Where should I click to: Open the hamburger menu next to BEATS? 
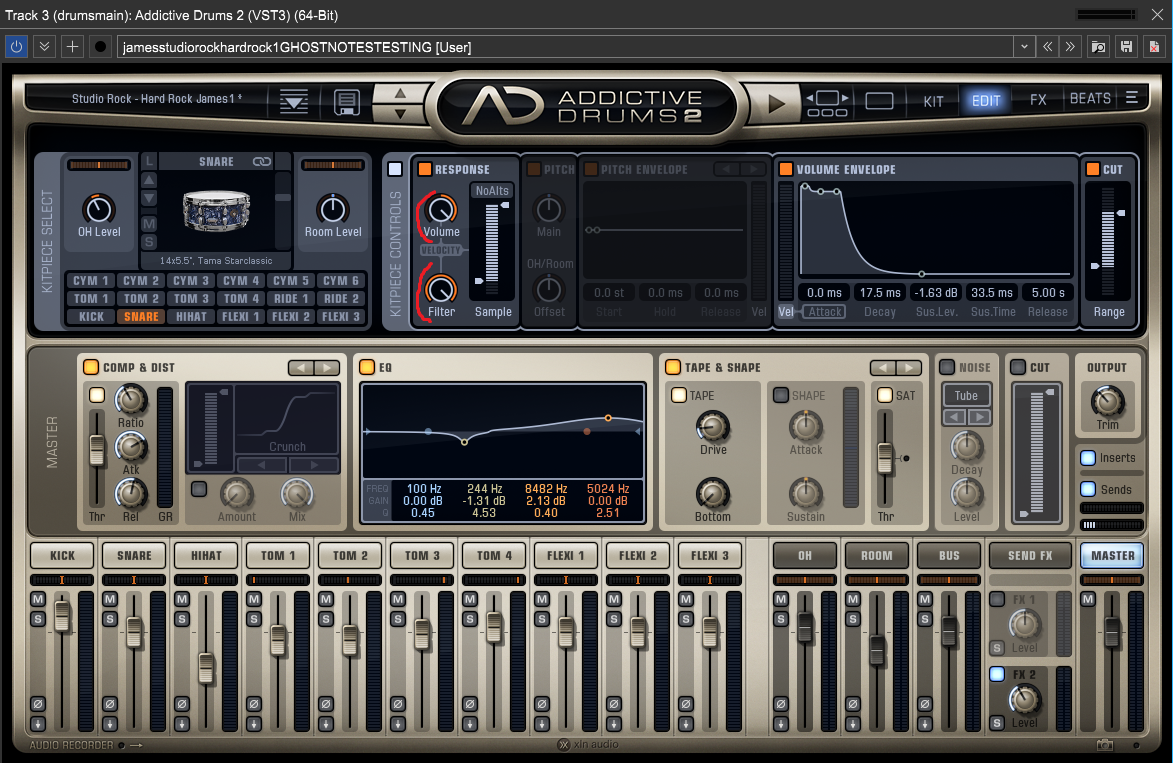coord(1132,98)
